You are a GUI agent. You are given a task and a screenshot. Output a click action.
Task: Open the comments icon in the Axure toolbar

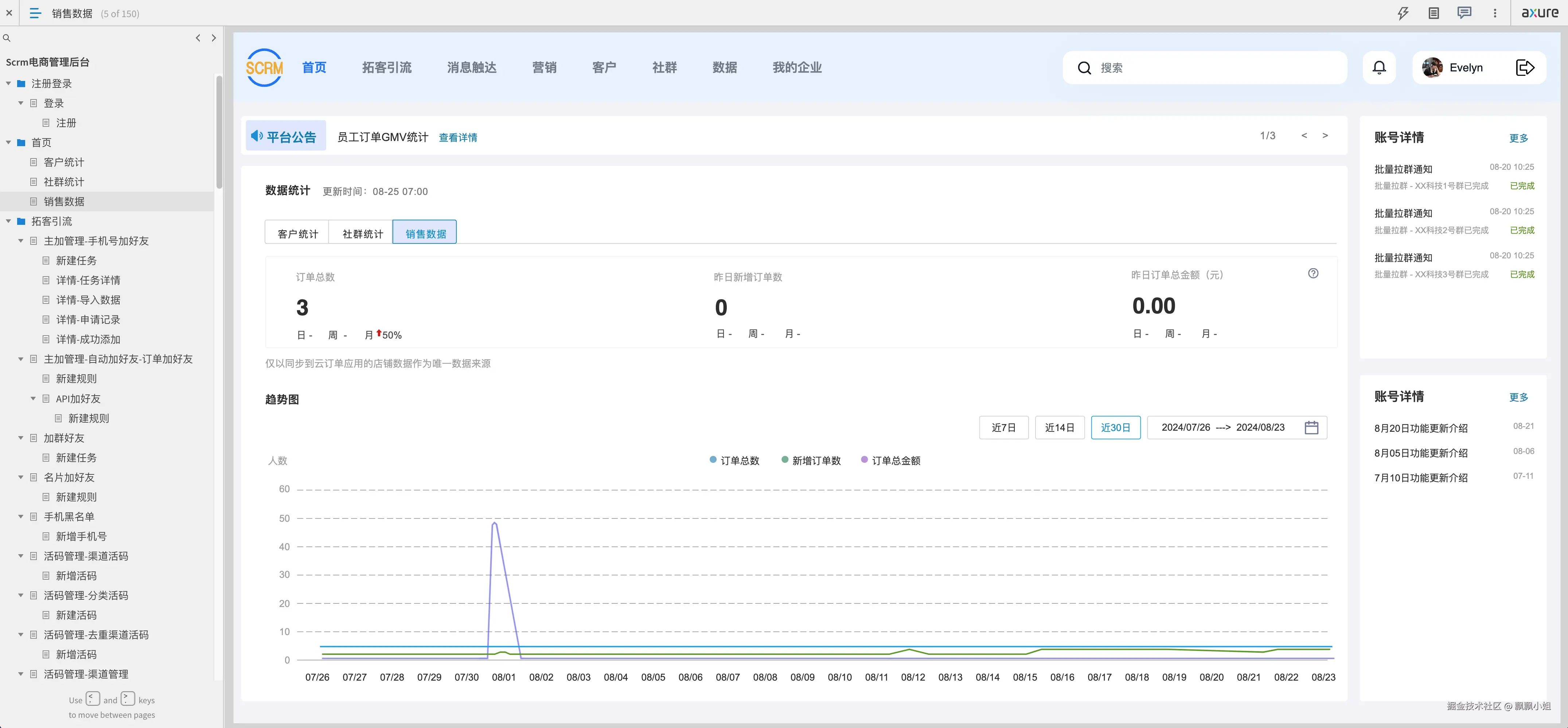(1464, 13)
